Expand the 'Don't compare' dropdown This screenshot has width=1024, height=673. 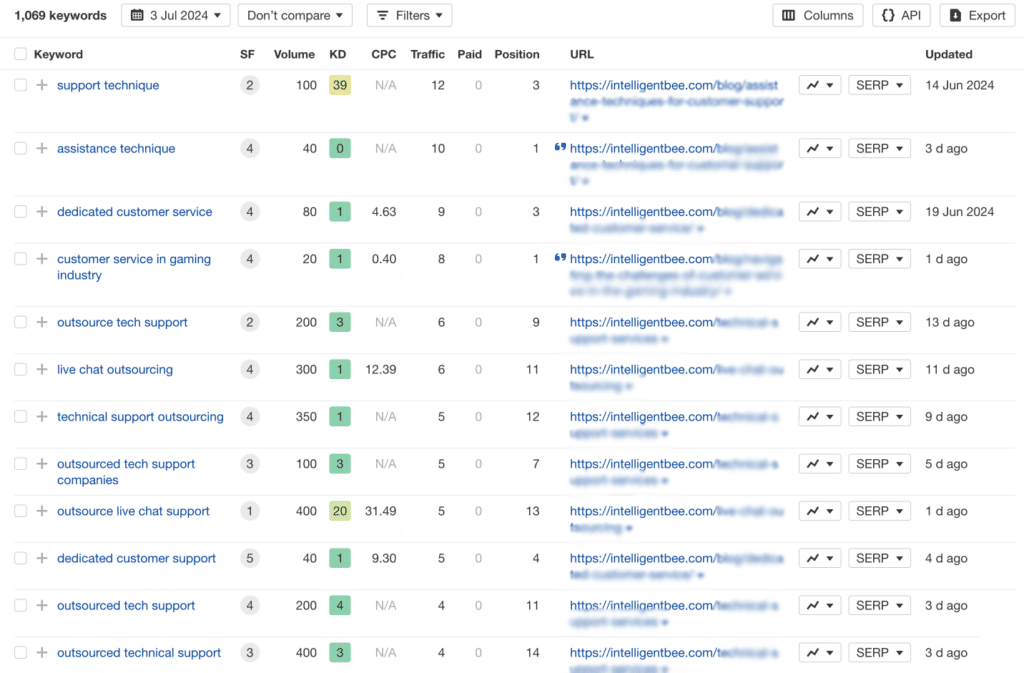pyautogui.click(x=295, y=15)
